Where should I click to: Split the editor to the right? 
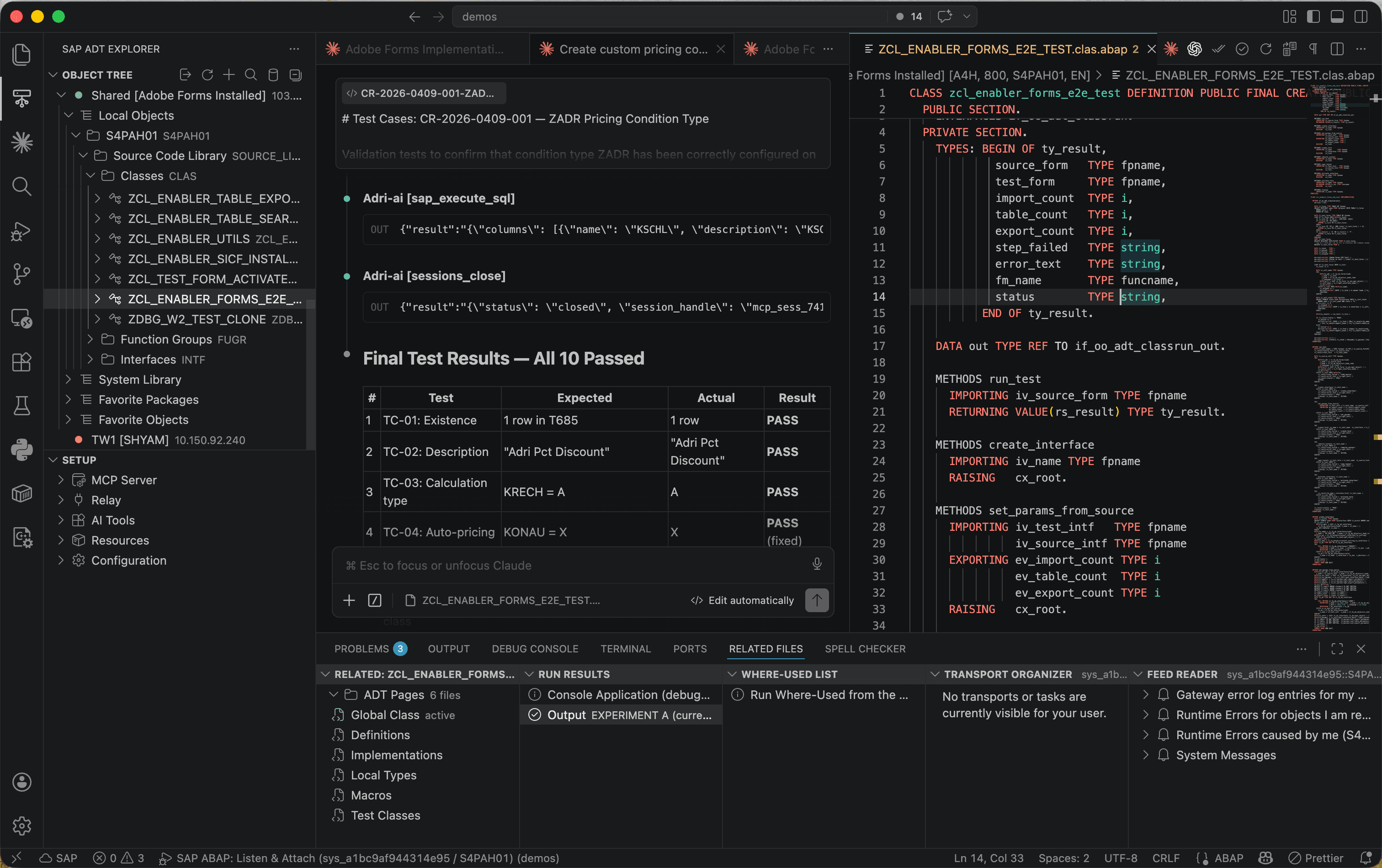tap(1337, 49)
